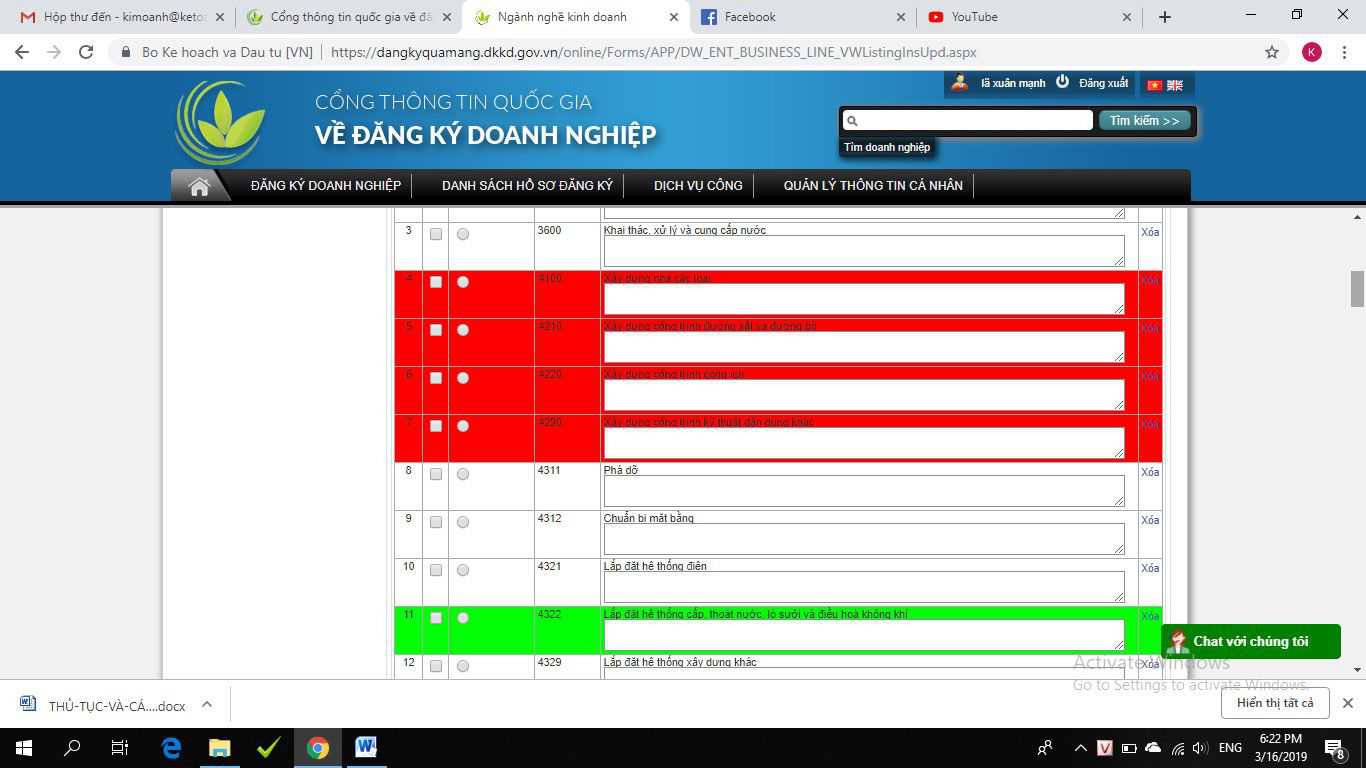Open the ĐĂNG KÝ DOANH NGHIỆP menu
The height and width of the screenshot is (768, 1366).
326,186
